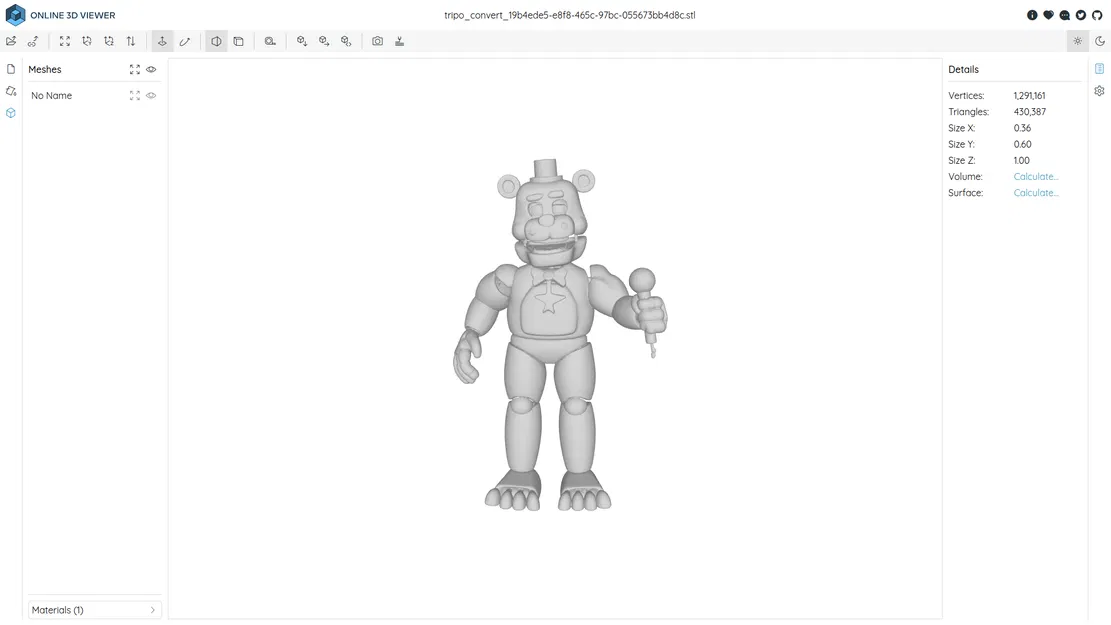Hide the No Name mesh visibility eye
Image resolution: width=1111 pixels, height=625 pixels.
pos(150,95)
